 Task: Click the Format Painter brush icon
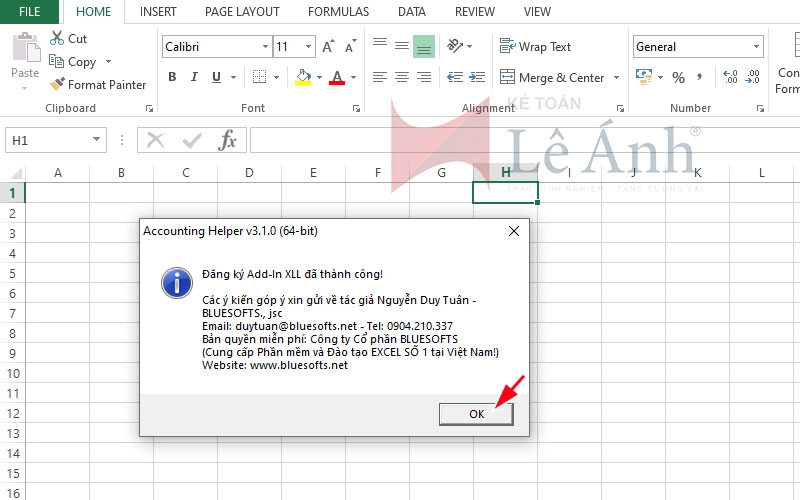point(57,85)
